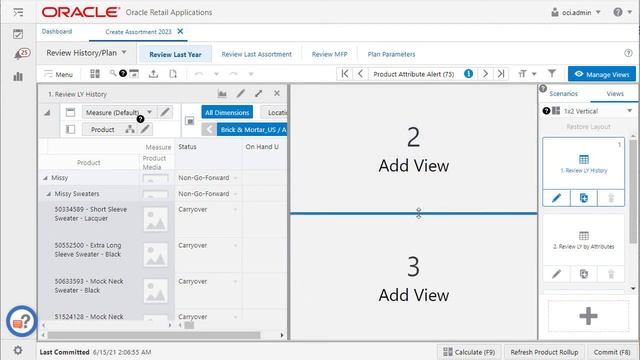Switch to the Views panel tab
The width and height of the screenshot is (640, 360).
coord(615,93)
